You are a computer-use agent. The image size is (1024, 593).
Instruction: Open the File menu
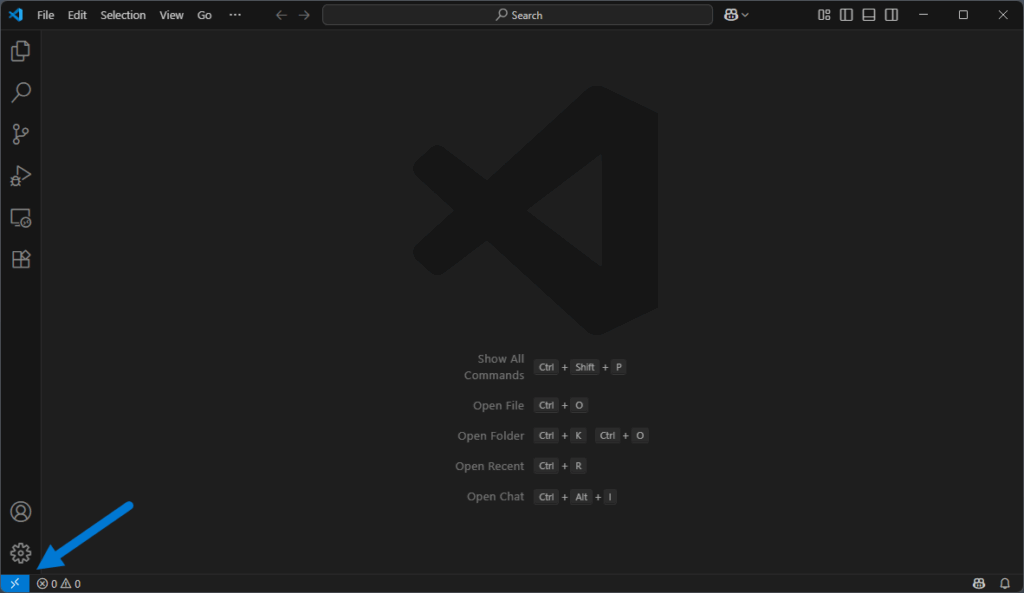point(46,15)
